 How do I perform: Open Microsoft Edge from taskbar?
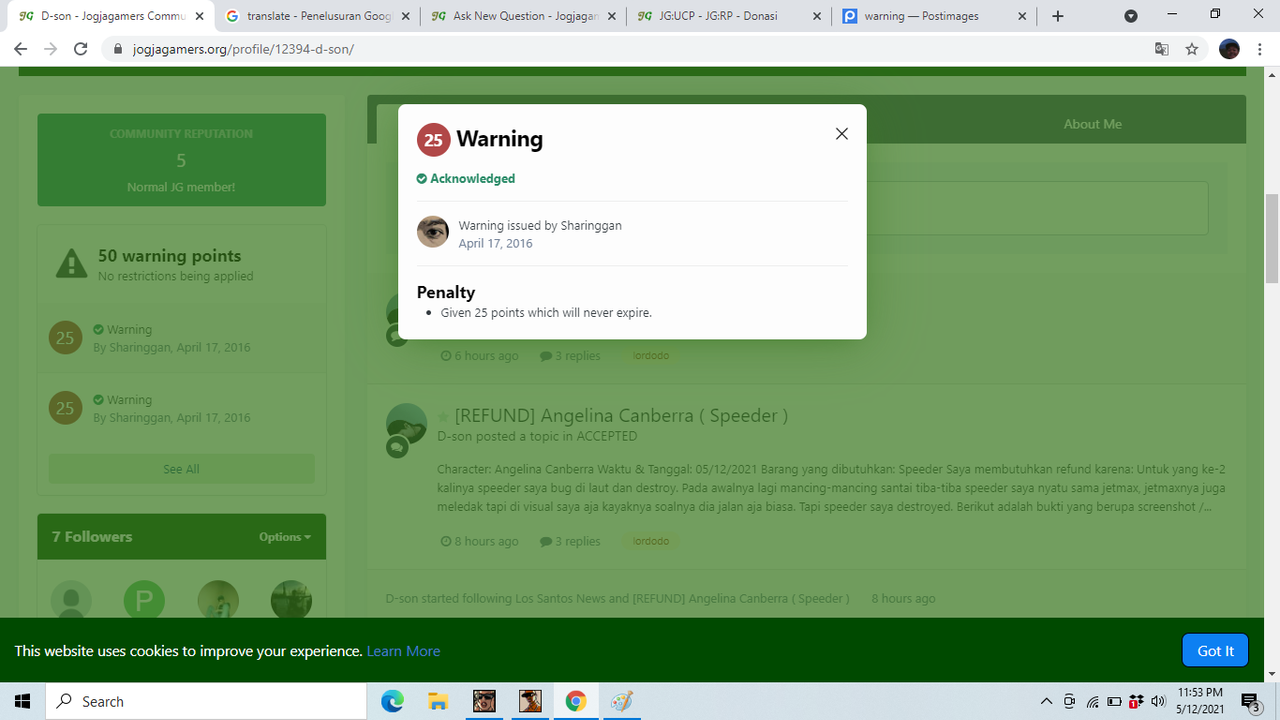(x=392, y=701)
